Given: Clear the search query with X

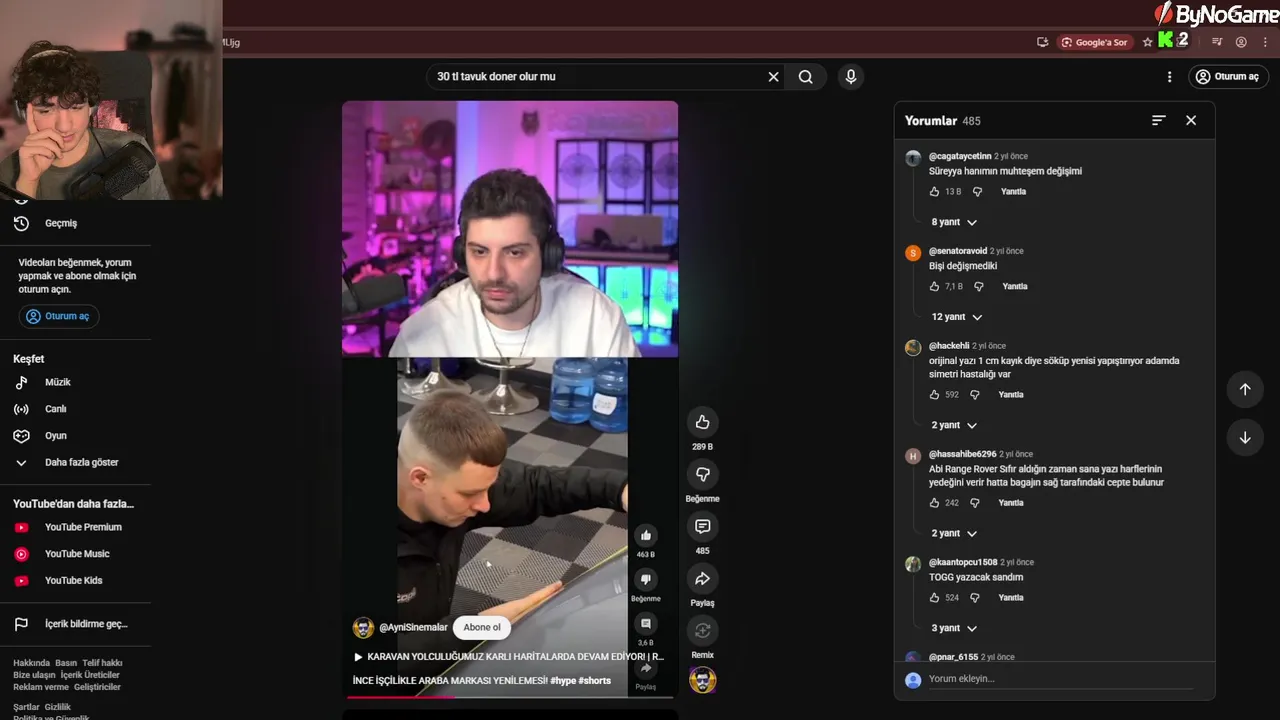Looking at the screenshot, I should click(x=773, y=77).
